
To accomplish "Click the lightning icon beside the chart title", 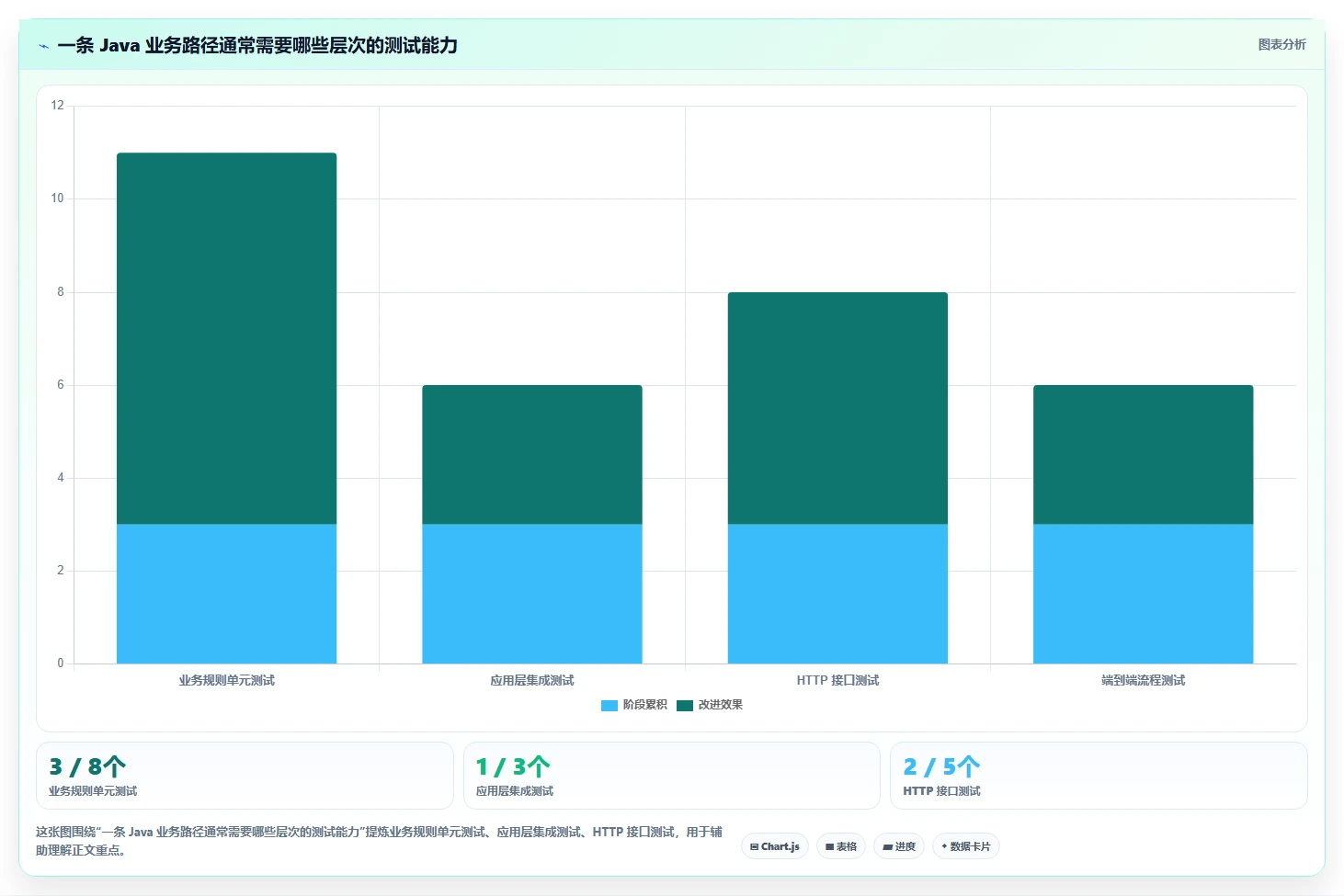I will click(43, 46).
